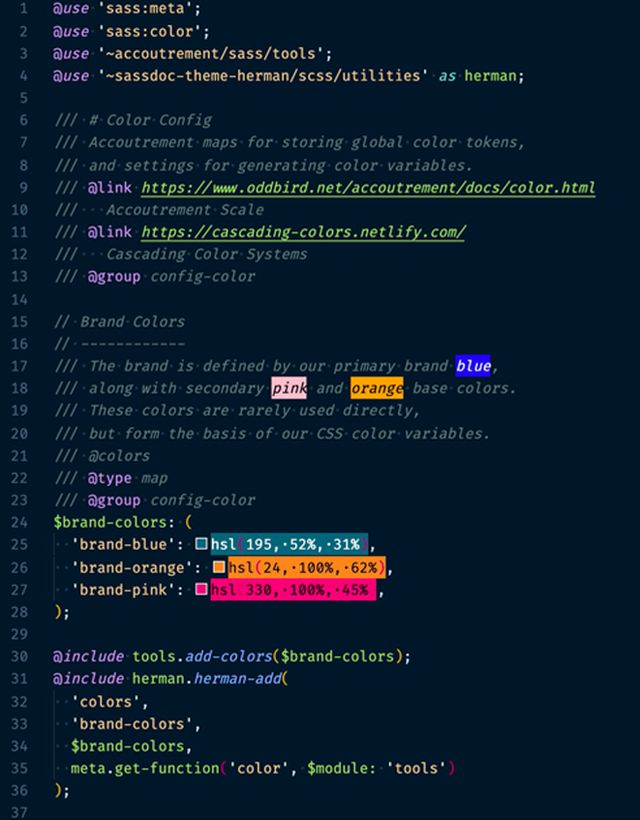Follow the cascading-colors.netlify.com link

click(x=303, y=232)
